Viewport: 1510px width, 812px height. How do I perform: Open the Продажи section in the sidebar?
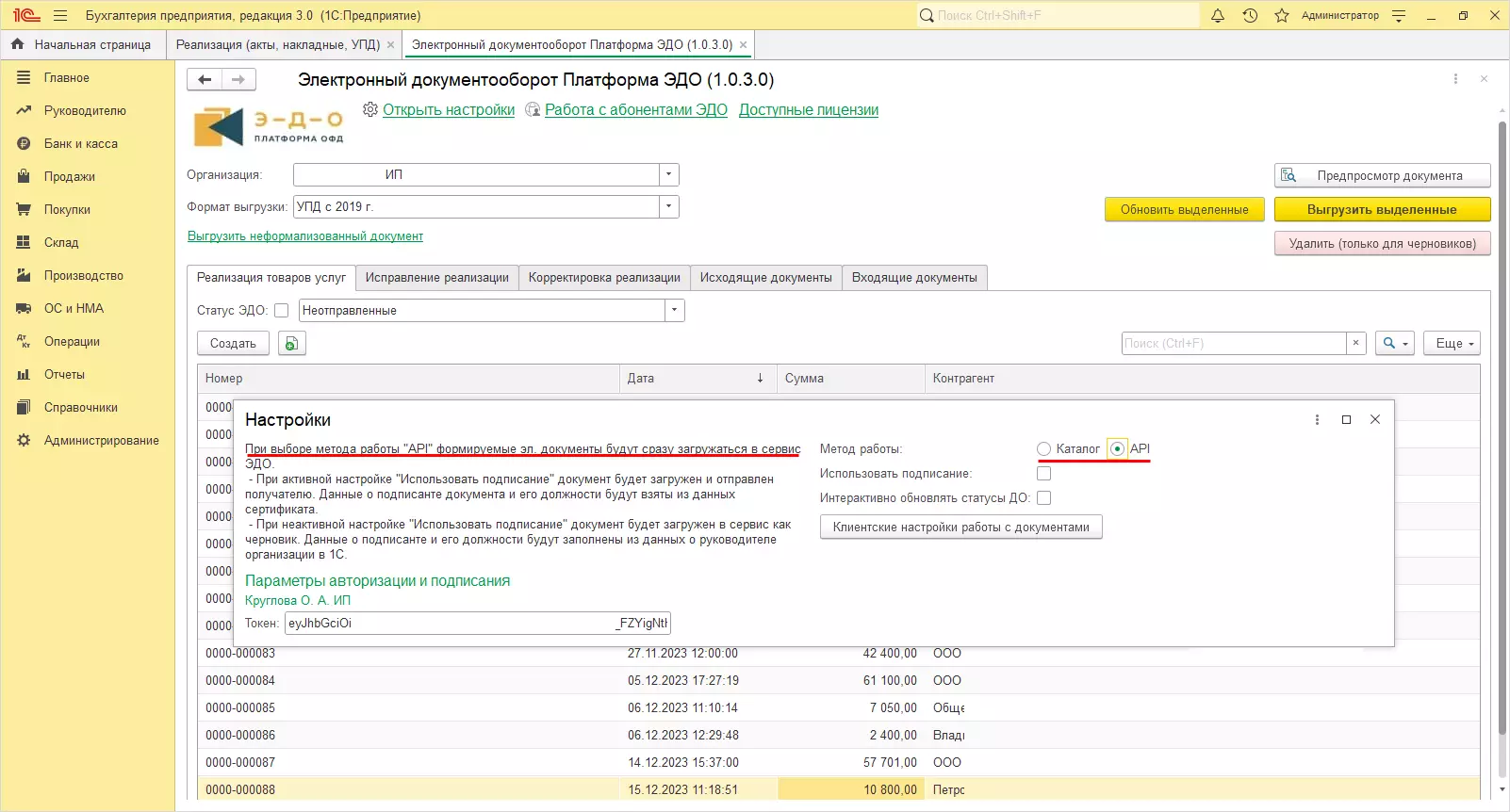[x=69, y=177]
